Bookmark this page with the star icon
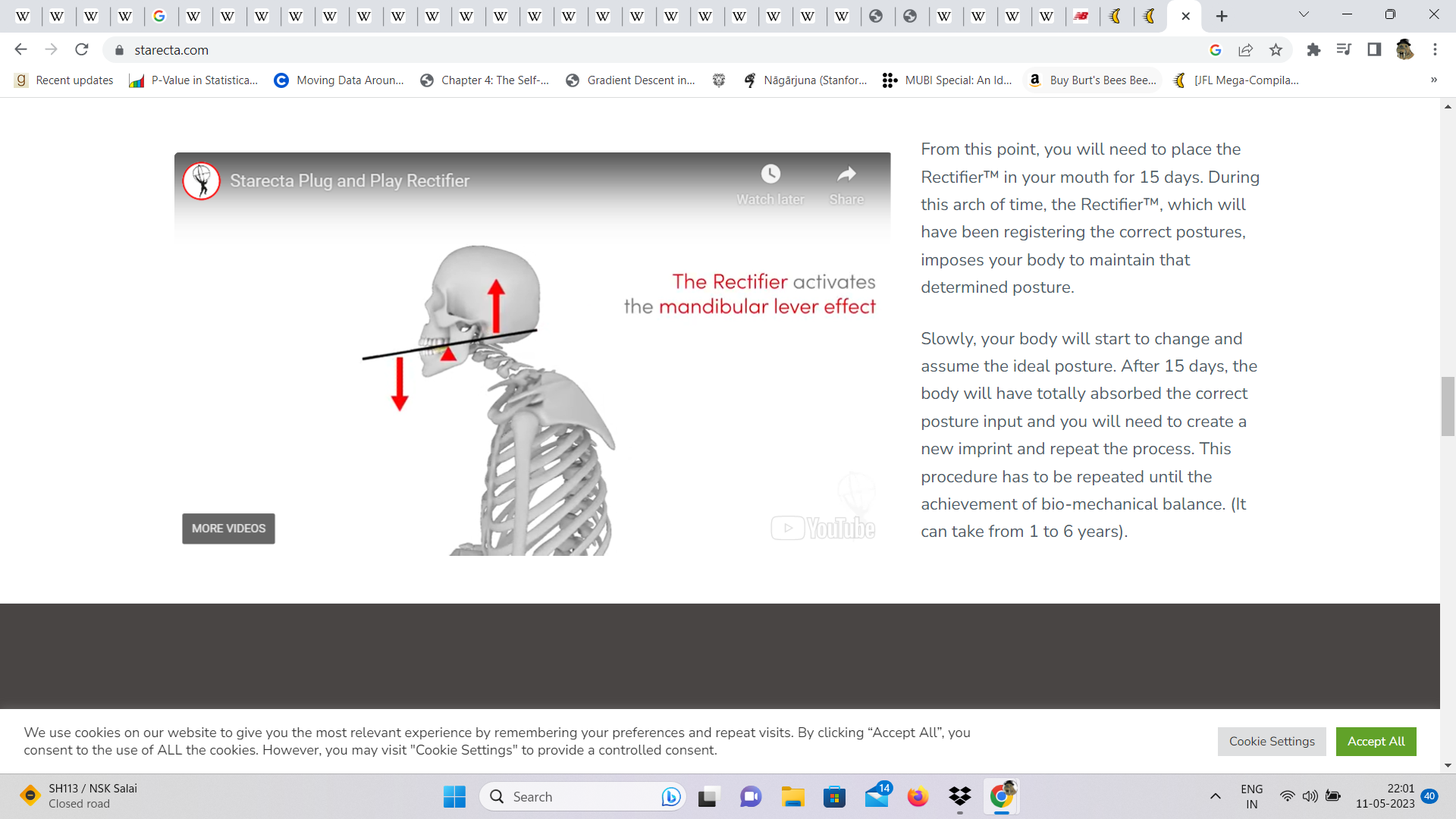The height and width of the screenshot is (819, 1456). 1276,50
